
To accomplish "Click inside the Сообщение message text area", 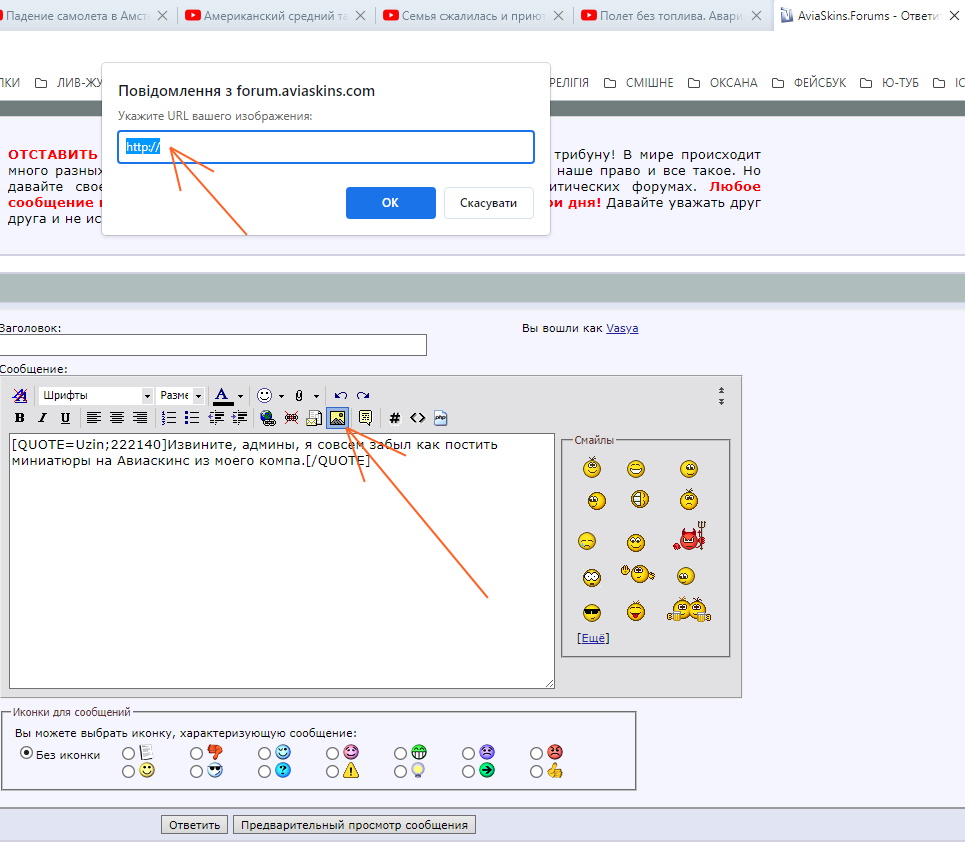I will pyautogui.click(x=282, y=561).
